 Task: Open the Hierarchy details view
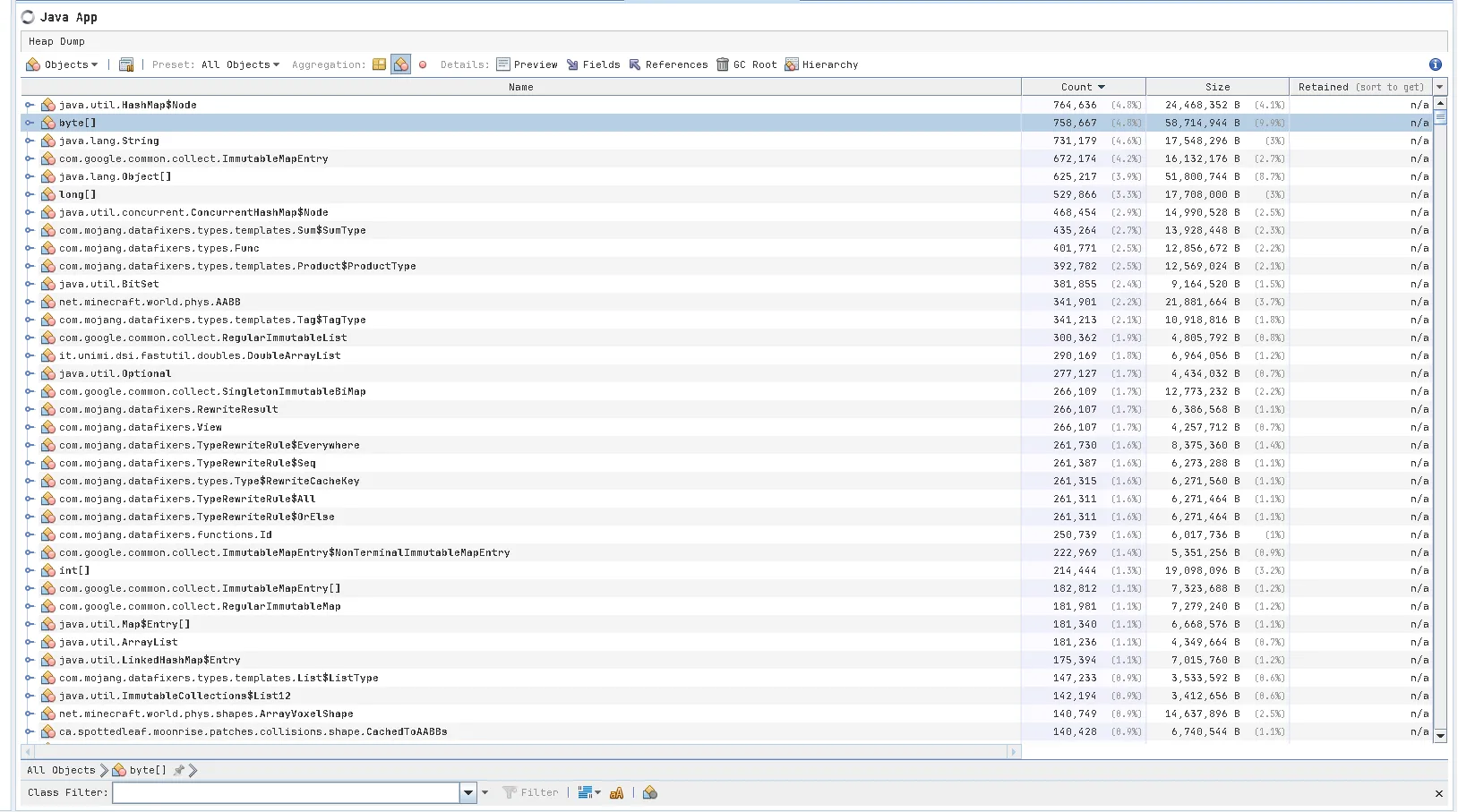[x=821, y=64]
